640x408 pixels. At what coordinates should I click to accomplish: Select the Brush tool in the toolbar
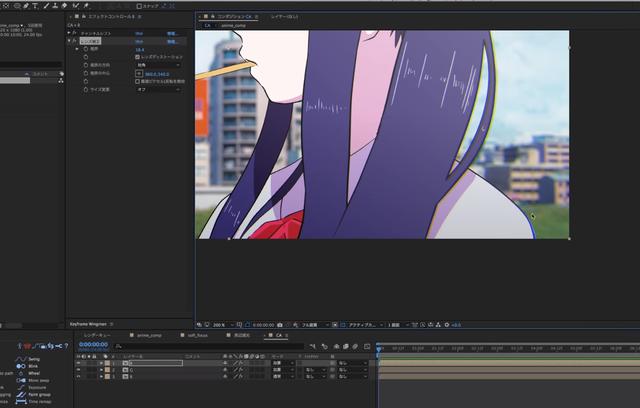pyautogui.click(x=46, y=6)
